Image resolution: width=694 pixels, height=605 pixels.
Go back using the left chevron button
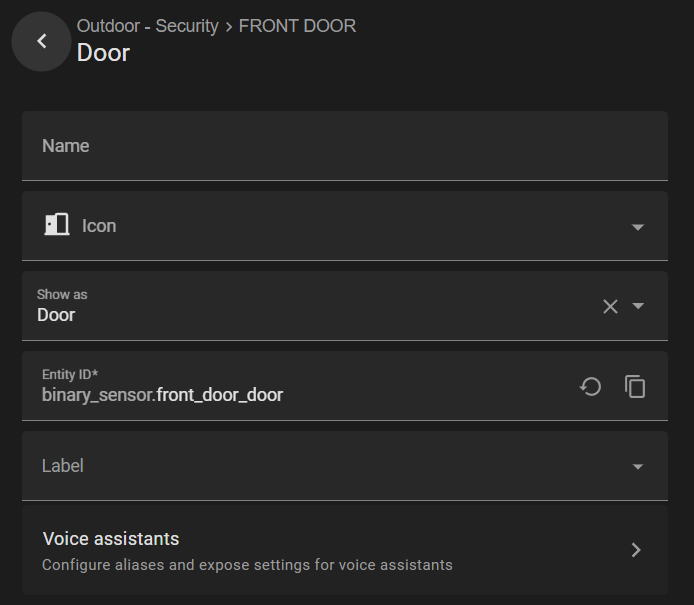click(41, 41)
